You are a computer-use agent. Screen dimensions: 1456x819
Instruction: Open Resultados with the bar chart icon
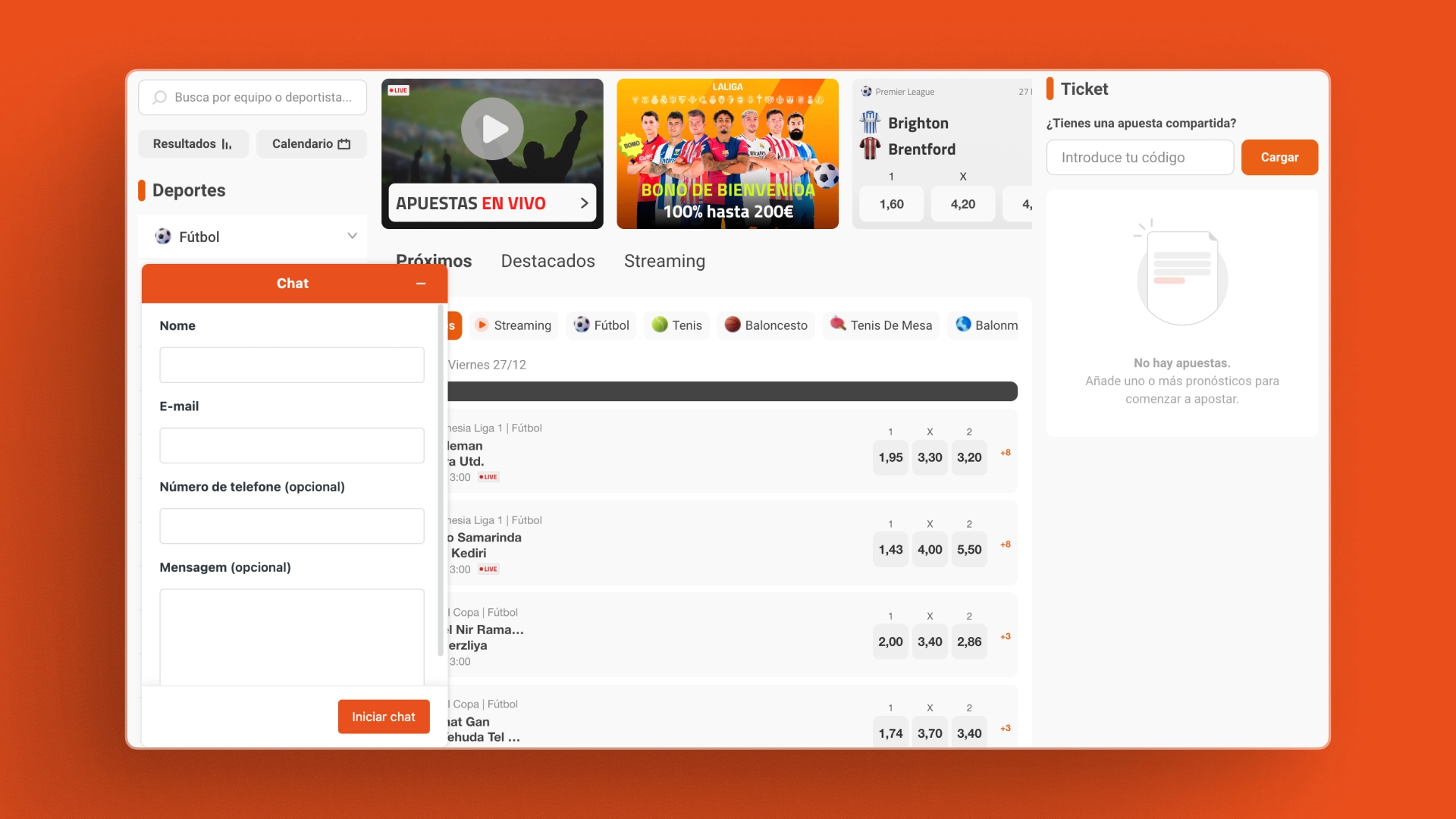point(193,144)
